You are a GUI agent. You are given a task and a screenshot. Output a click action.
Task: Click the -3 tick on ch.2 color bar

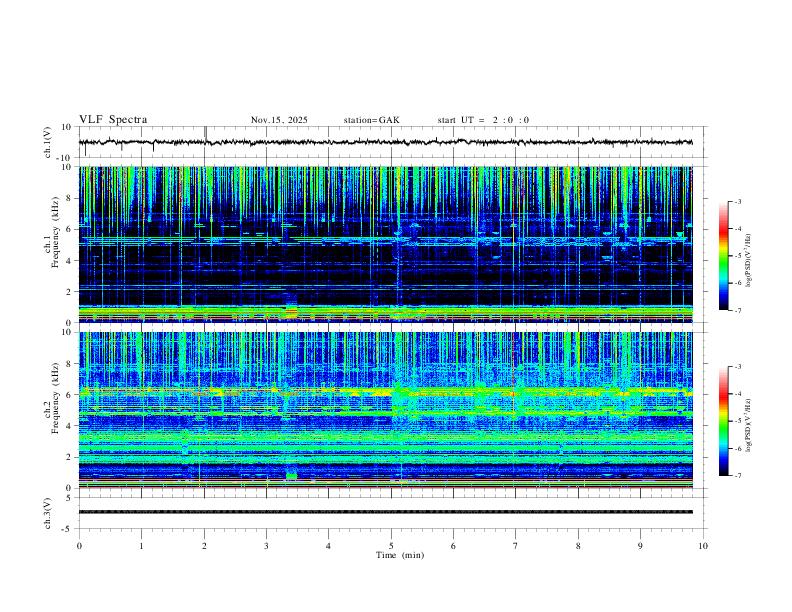pyautogui.click(x=737, y=367)
